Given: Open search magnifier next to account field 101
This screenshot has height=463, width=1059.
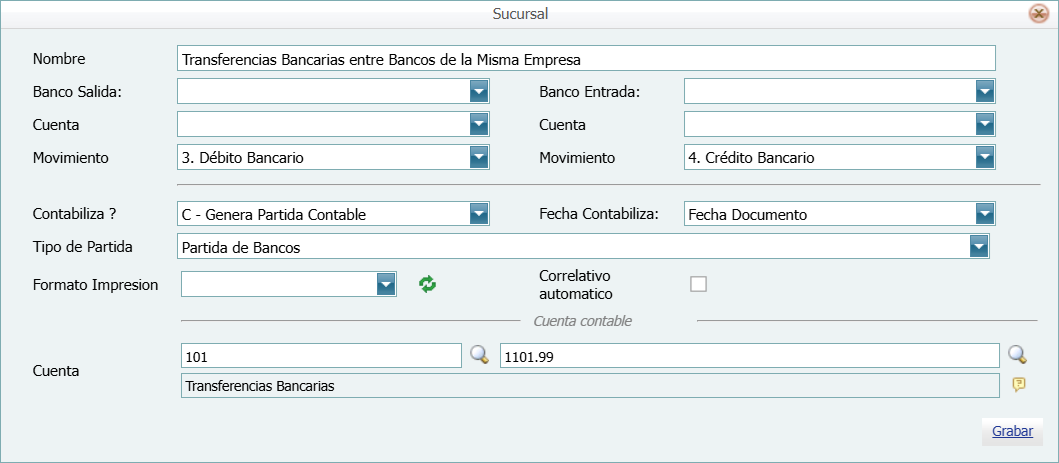Looking at the screenshot, I should [480, 354].
